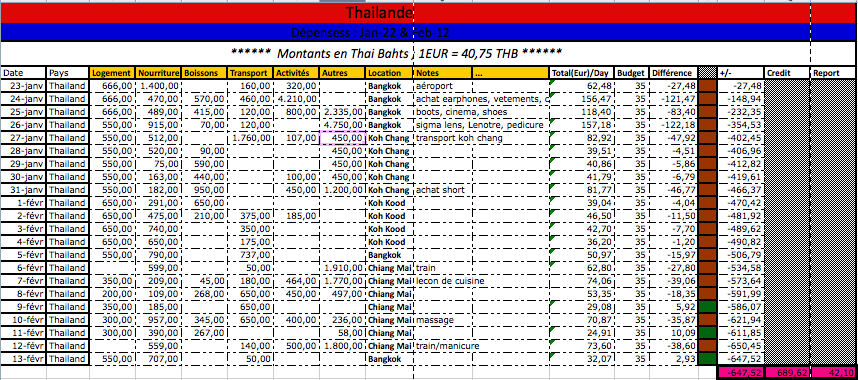Select the sigma lens, Lenotre, pedicure notes cell
The image size is (858, 380).
[481, 125]
